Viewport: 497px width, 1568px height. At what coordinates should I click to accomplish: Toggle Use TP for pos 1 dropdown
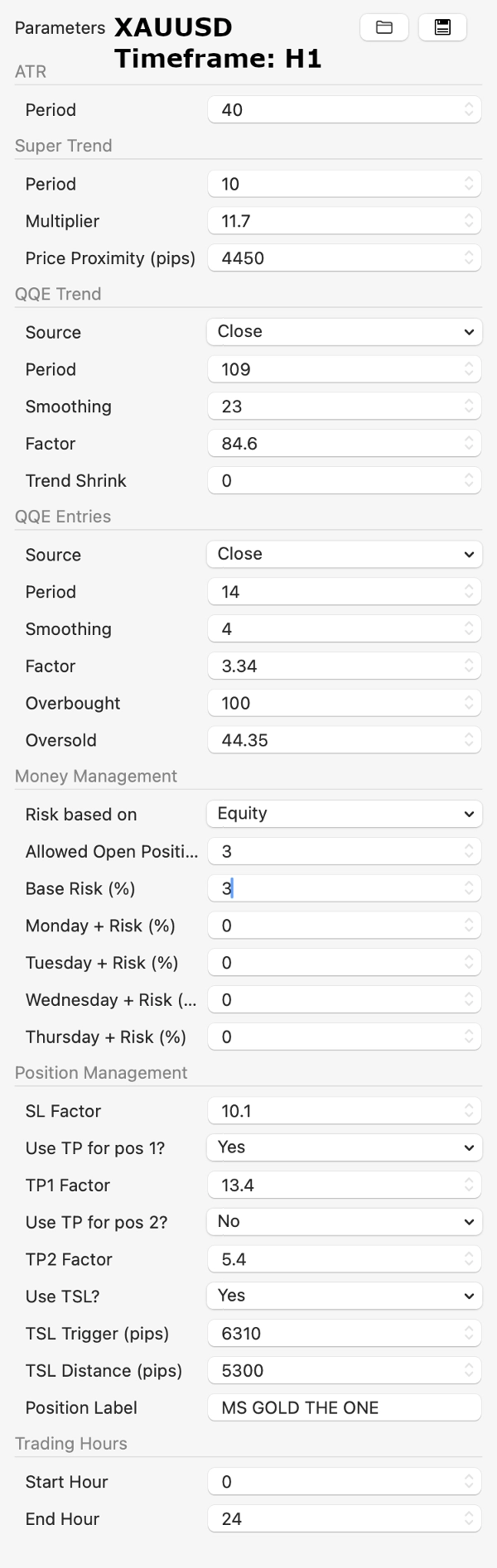(344, 1147)
